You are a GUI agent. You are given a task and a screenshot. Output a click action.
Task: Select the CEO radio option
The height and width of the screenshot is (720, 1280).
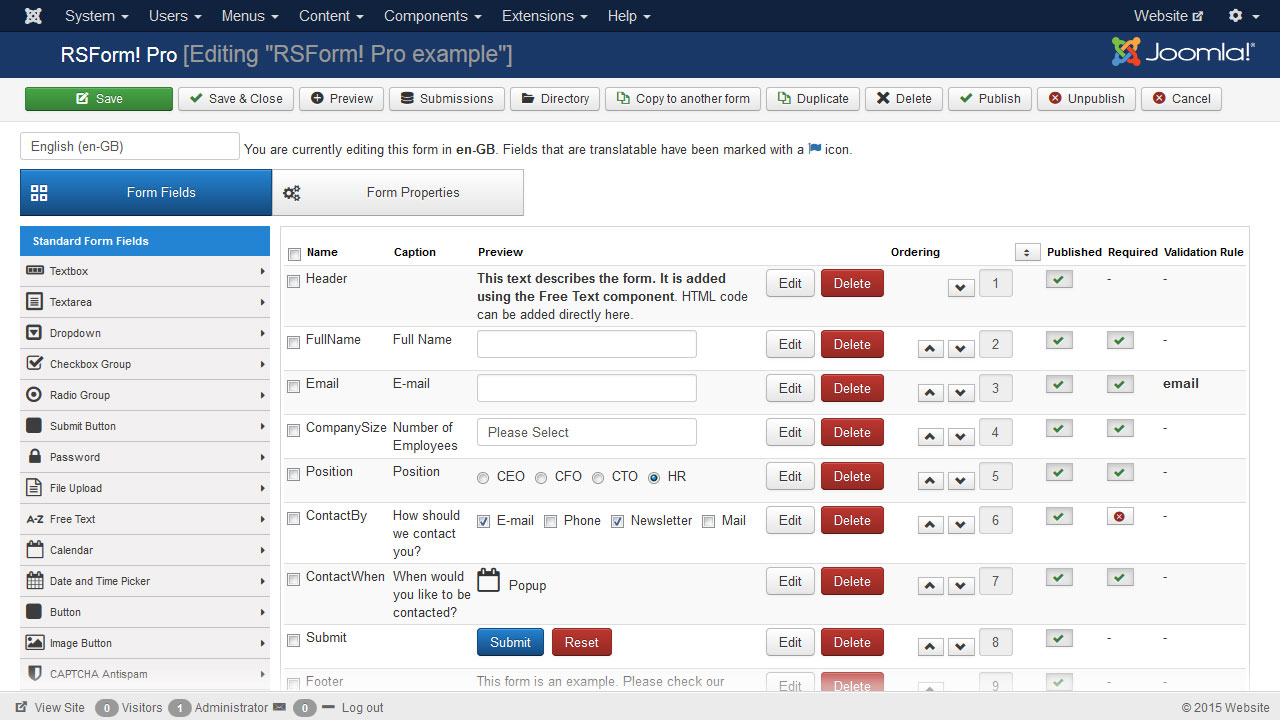coord(484,478)
